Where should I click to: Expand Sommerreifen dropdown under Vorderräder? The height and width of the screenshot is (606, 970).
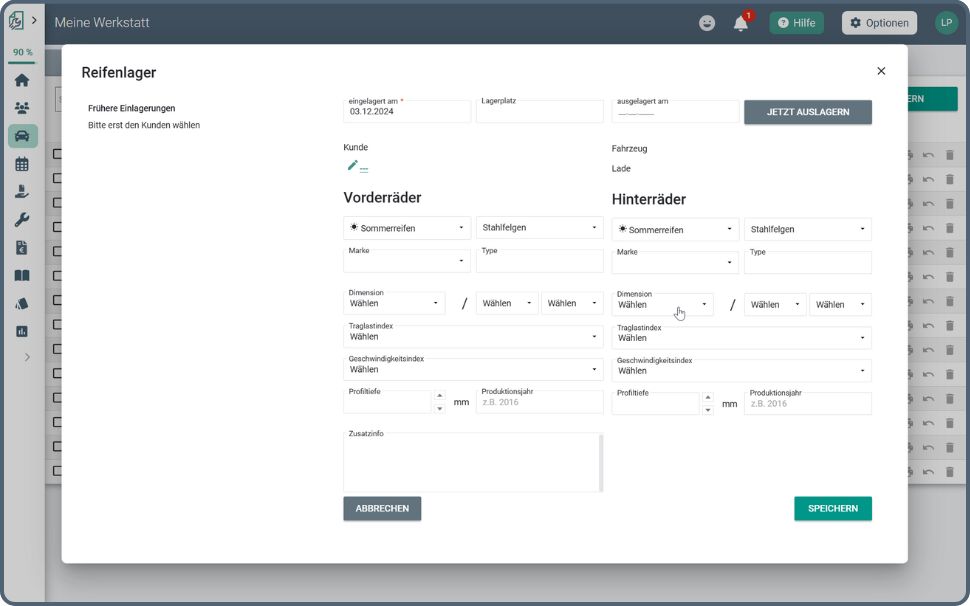coord(407,228)
